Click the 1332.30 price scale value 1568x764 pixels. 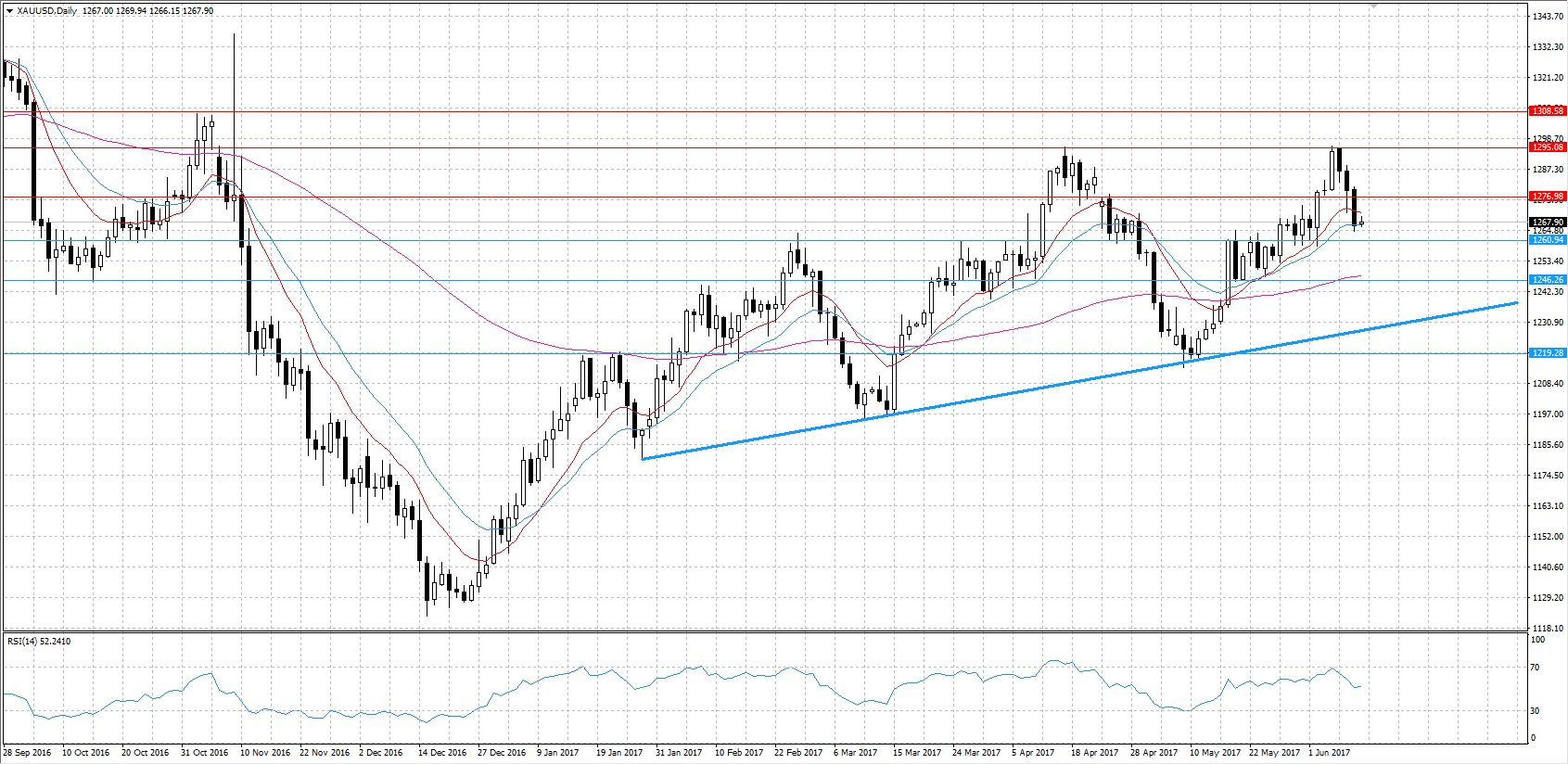point(1548,47)
